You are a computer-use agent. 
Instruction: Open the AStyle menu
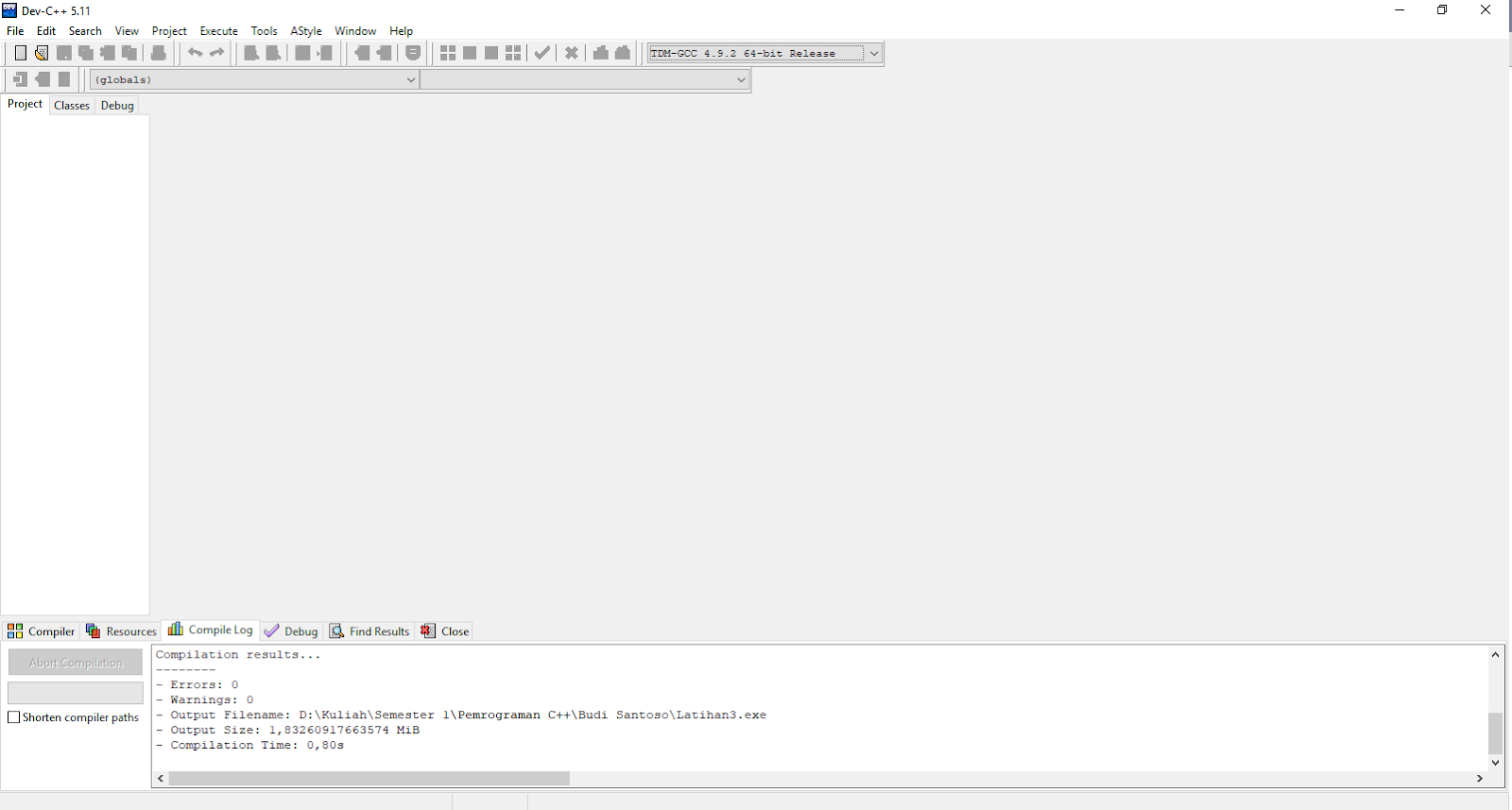(306, 30)
